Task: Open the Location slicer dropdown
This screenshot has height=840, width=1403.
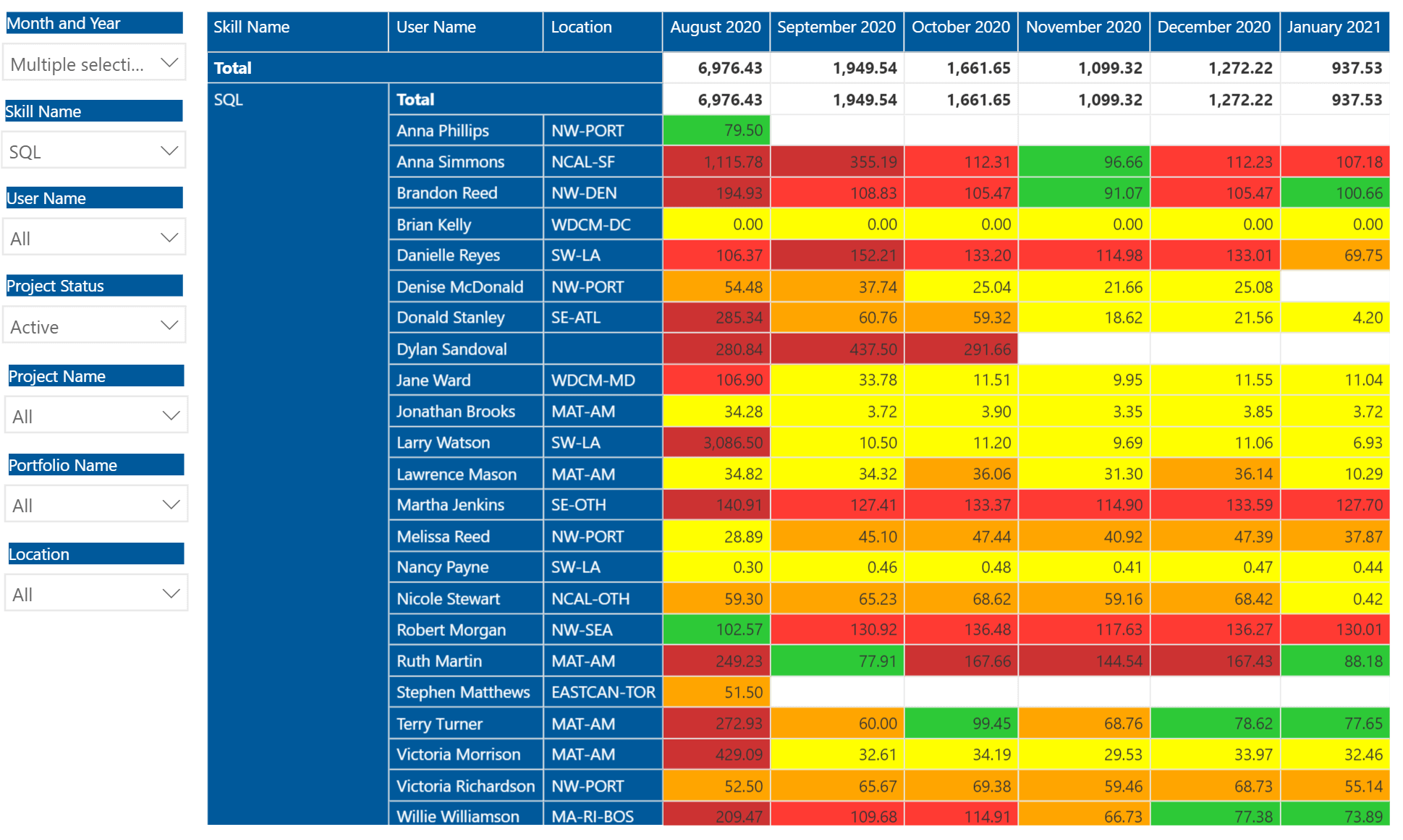Action: (96, 594)
